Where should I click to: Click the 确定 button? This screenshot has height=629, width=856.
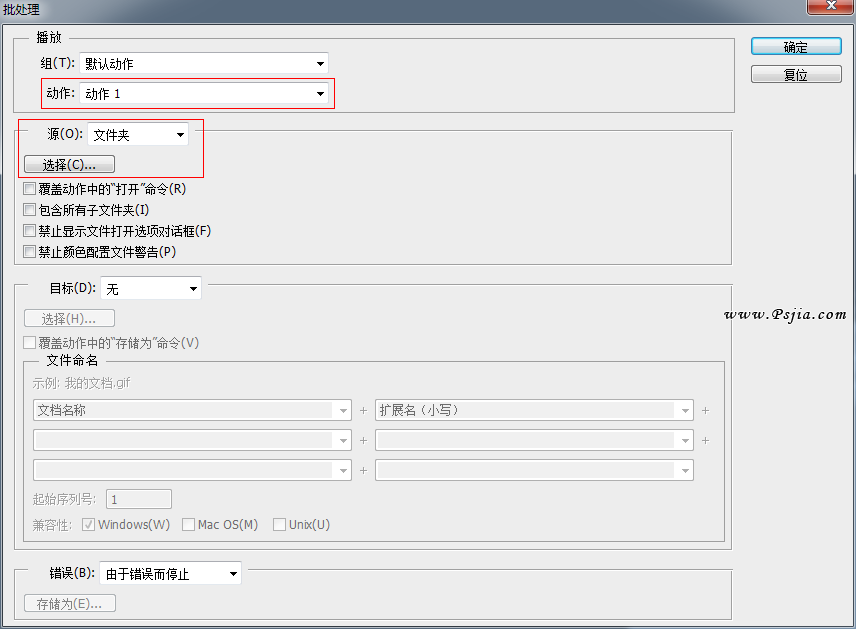(795, 47)
